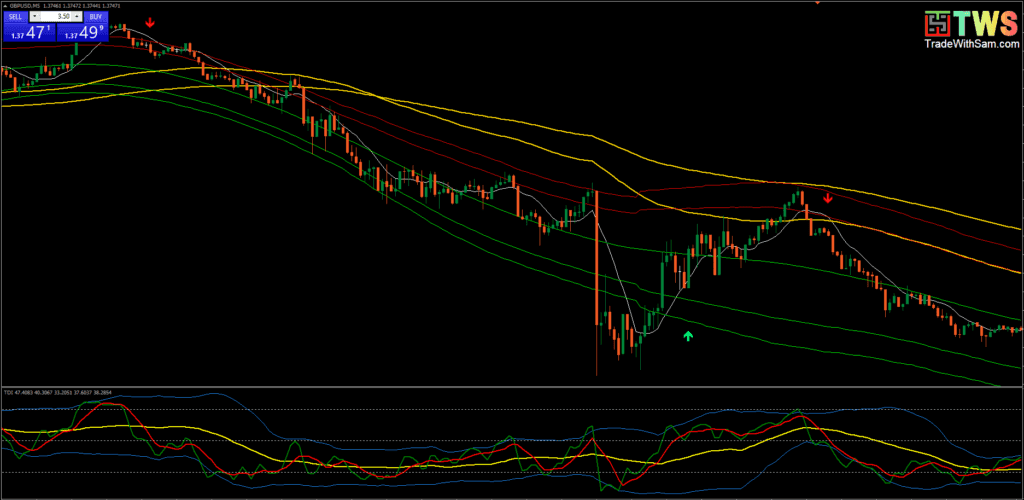Image resolution: width=1024 pixels, height=500 pixels.
Task: Select the red sell arrow on right side
Action: [x=828, y=198]
